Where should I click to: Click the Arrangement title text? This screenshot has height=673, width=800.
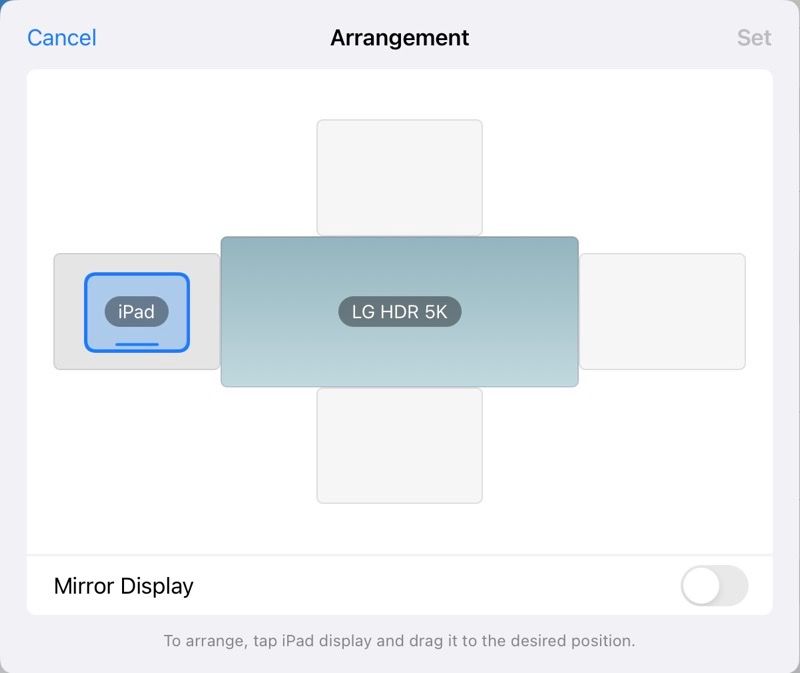tap(400, 38)
